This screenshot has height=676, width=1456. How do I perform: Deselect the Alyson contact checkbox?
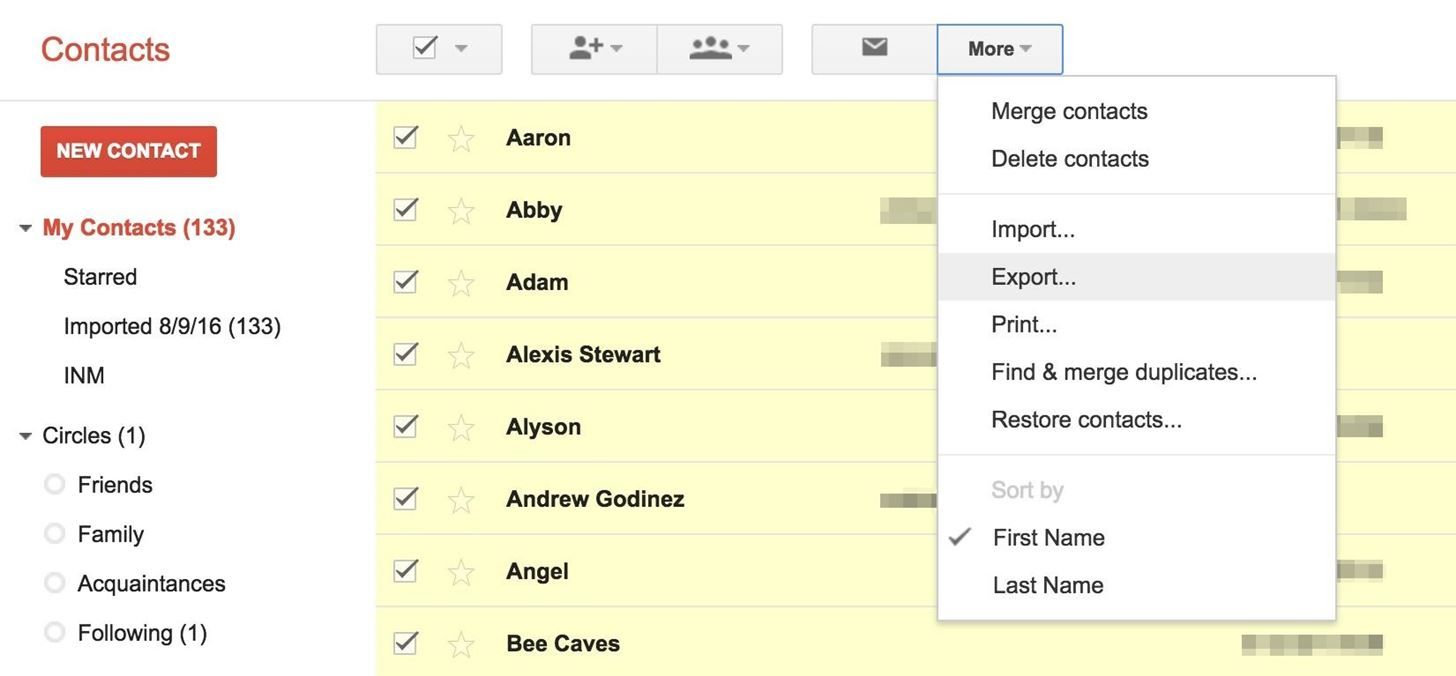tap(405, 426)
